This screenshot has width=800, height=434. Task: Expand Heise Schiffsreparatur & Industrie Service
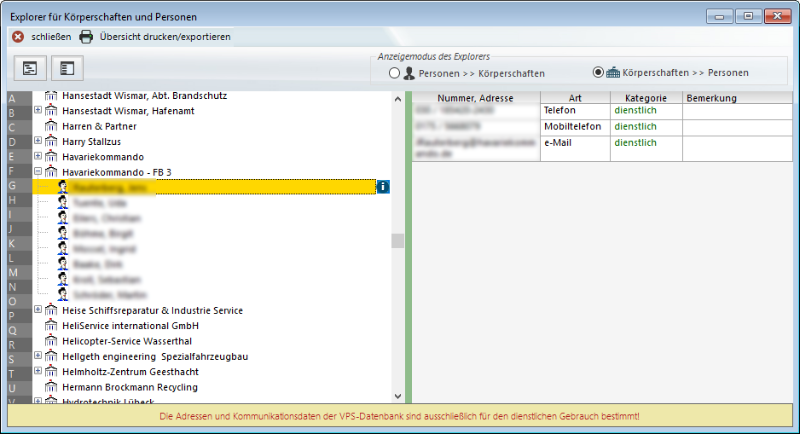[38, 309]
